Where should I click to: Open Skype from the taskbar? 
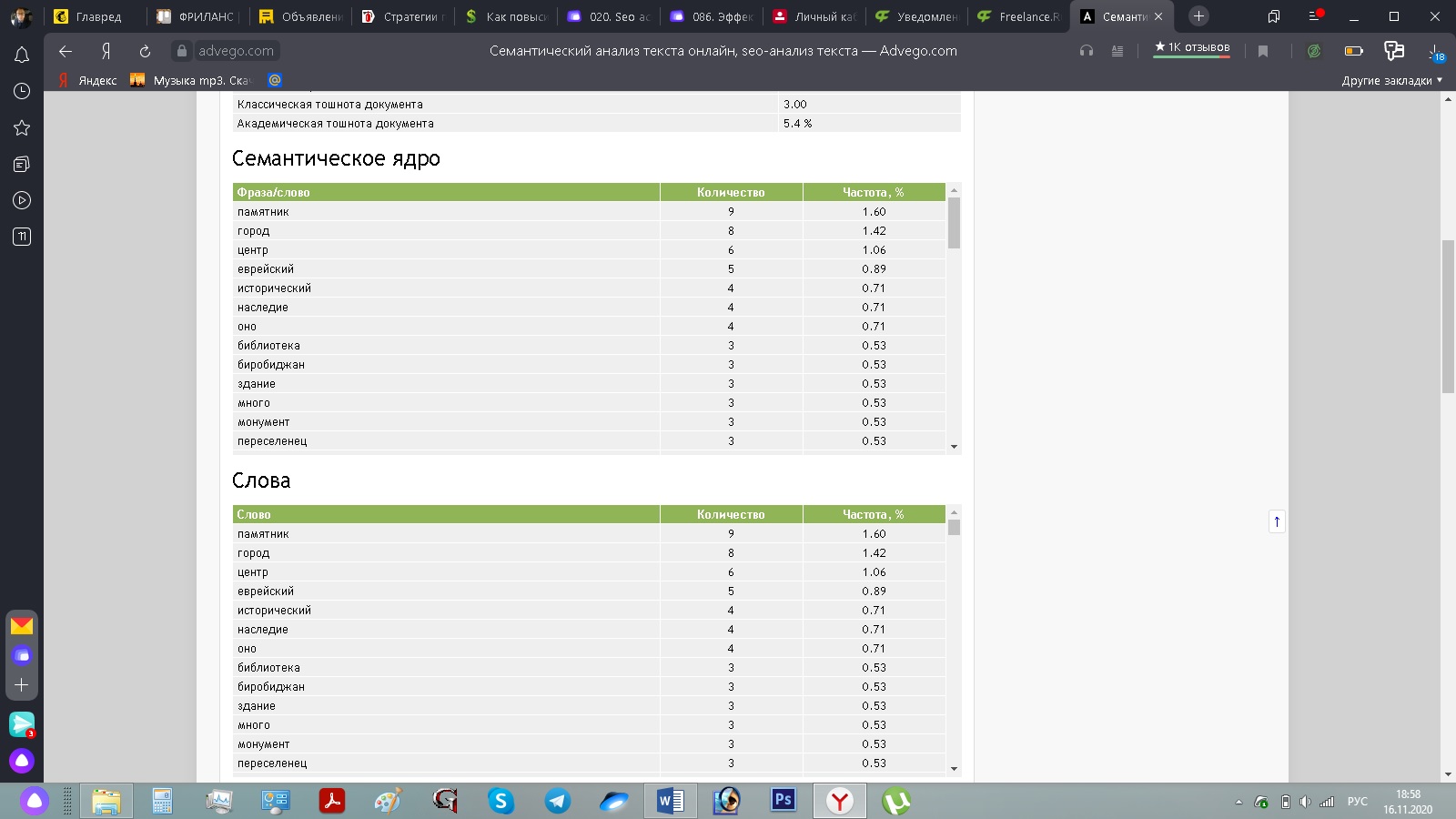[500, 801]
